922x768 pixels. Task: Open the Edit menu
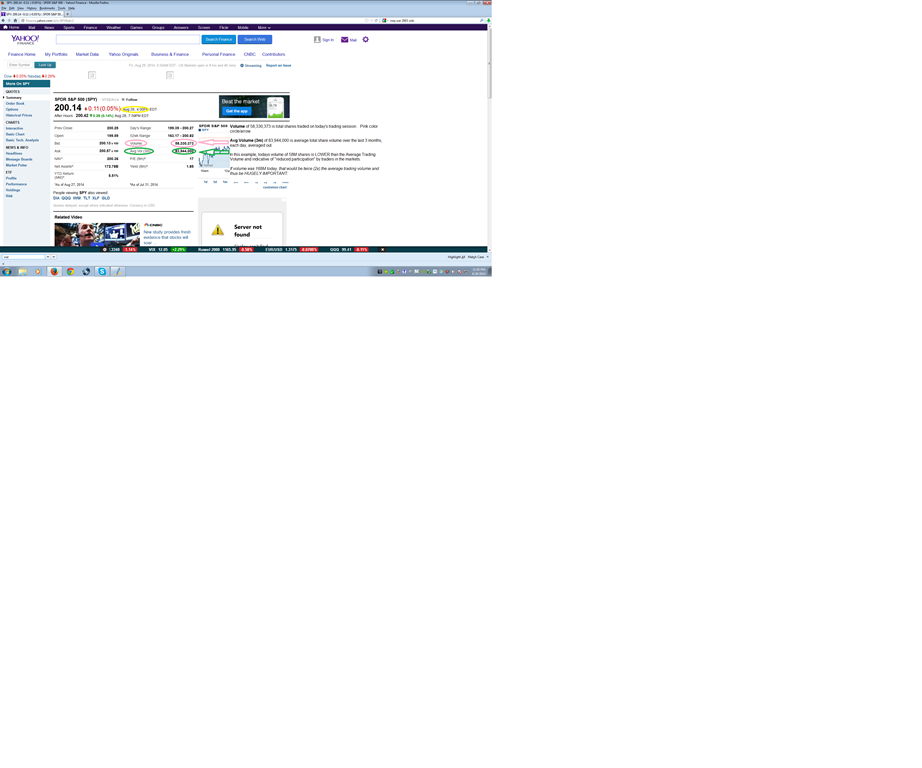pyautogui.click(x=12, y=8)
